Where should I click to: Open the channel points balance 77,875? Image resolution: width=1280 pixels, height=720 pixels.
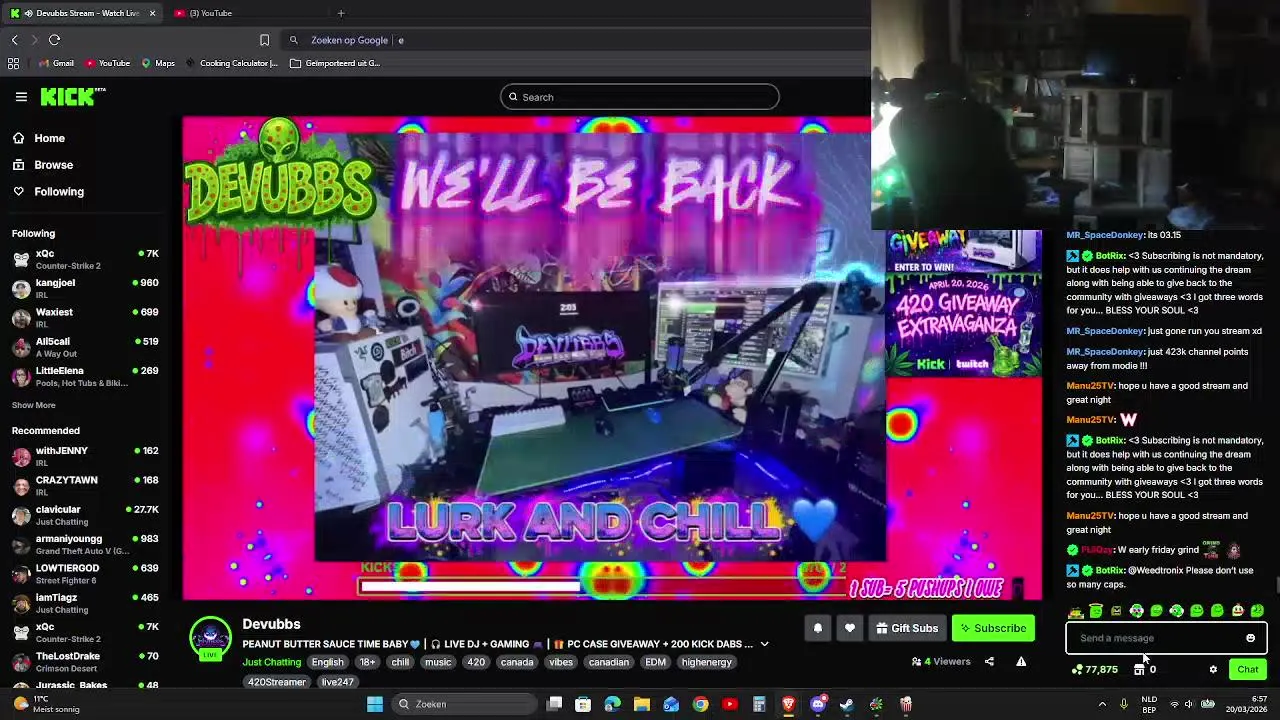tap(1095, 670)
